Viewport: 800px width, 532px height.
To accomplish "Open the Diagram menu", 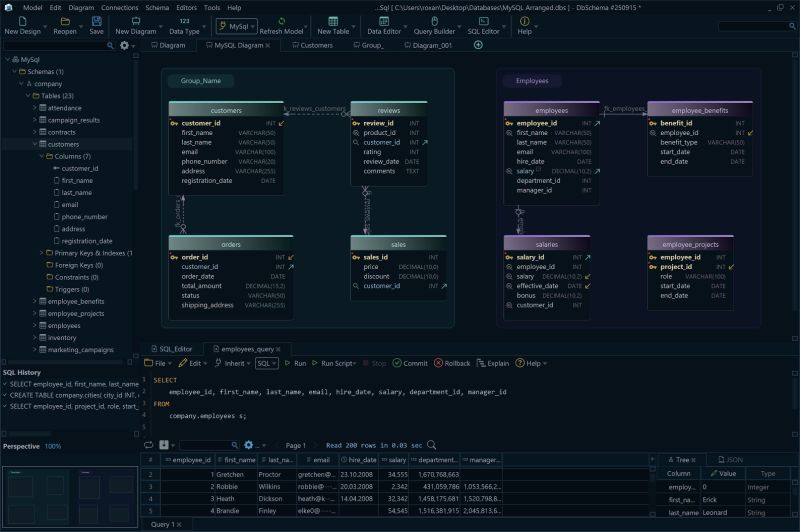I will point(81,8).
